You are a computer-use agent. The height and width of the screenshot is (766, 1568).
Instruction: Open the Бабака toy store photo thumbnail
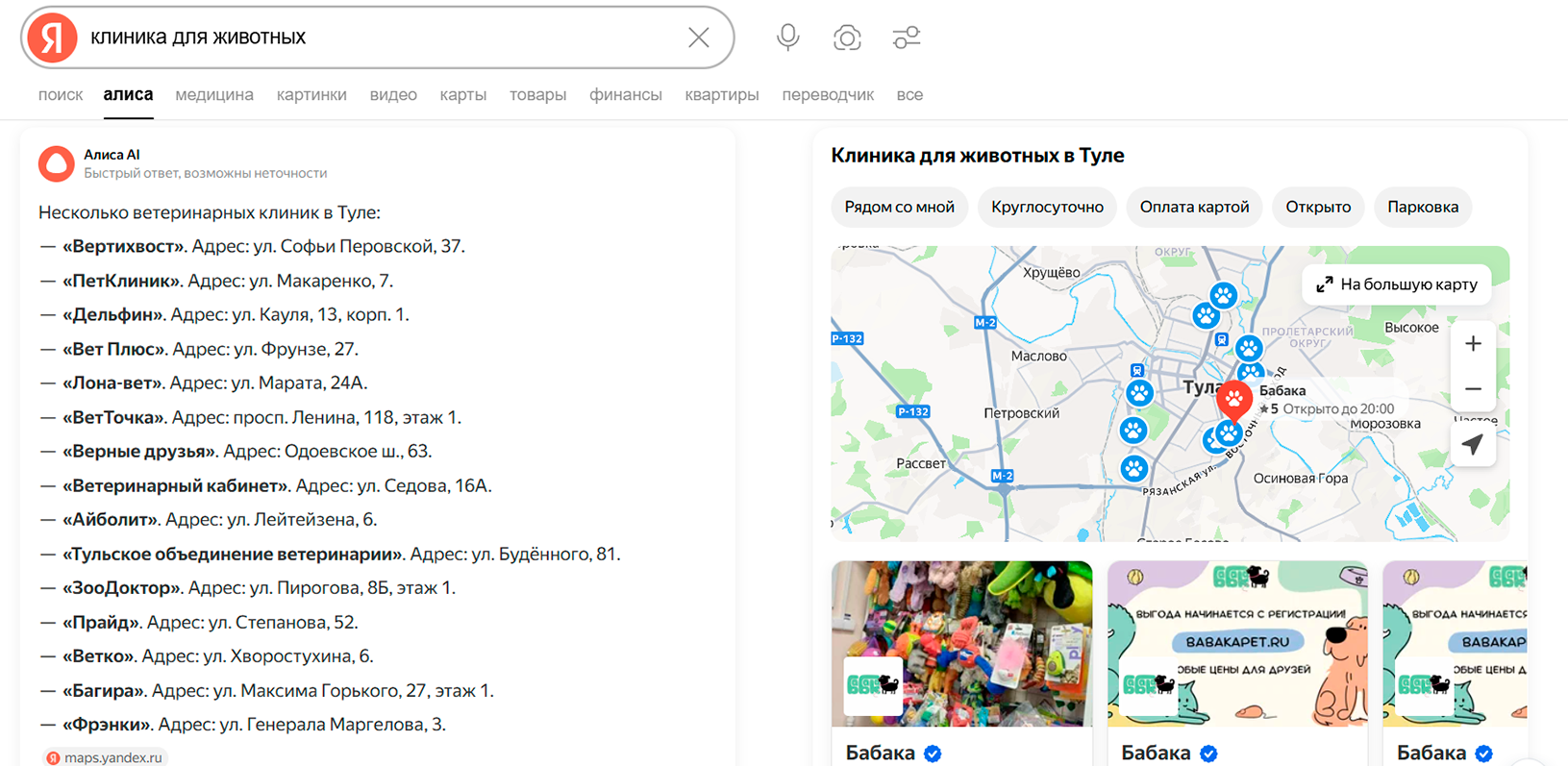click(x=961, y=644)
